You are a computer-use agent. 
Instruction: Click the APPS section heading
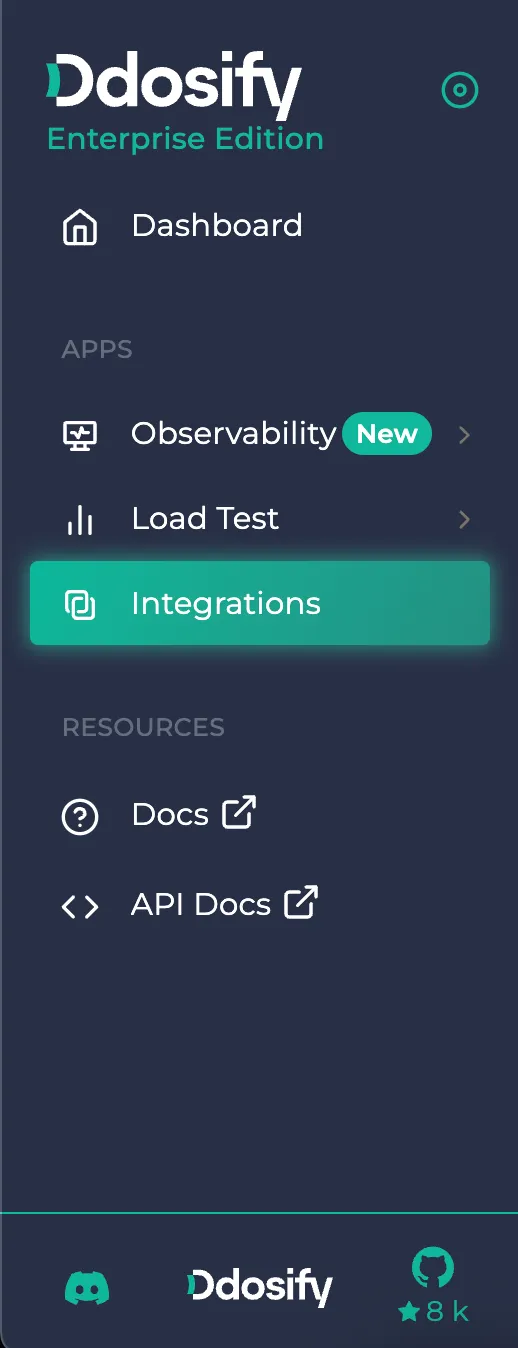pyautogui.click(x=97, y=350)
